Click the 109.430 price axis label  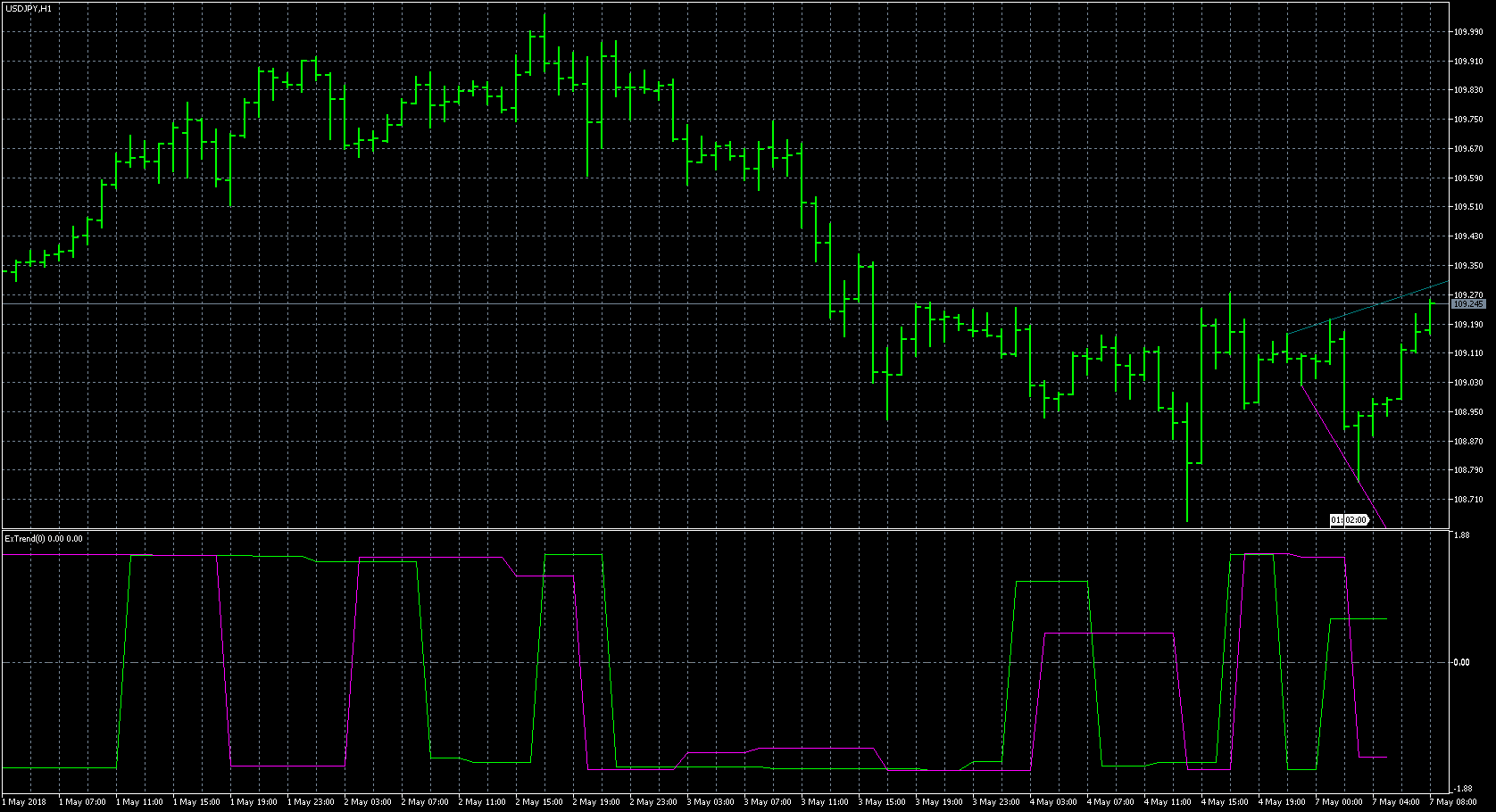pyautogui.click(x=1468, y=236)
